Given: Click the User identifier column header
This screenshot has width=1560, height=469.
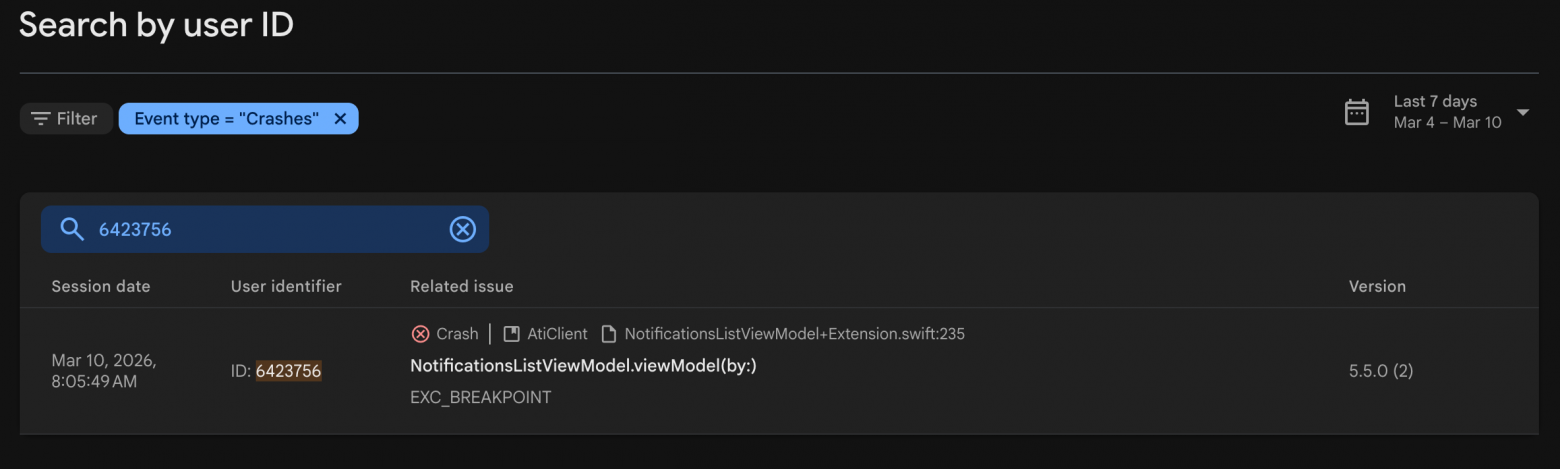Looking at the screenshot, I should [286, 286].
